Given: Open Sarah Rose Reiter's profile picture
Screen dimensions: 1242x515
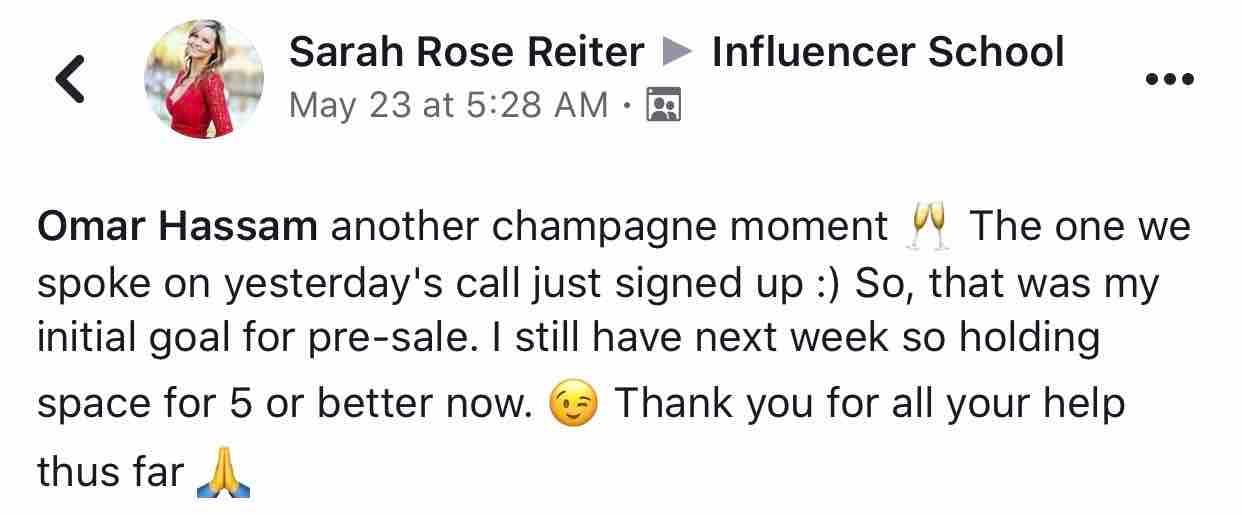Looking at the screenshot, I should tap(204, 79).
